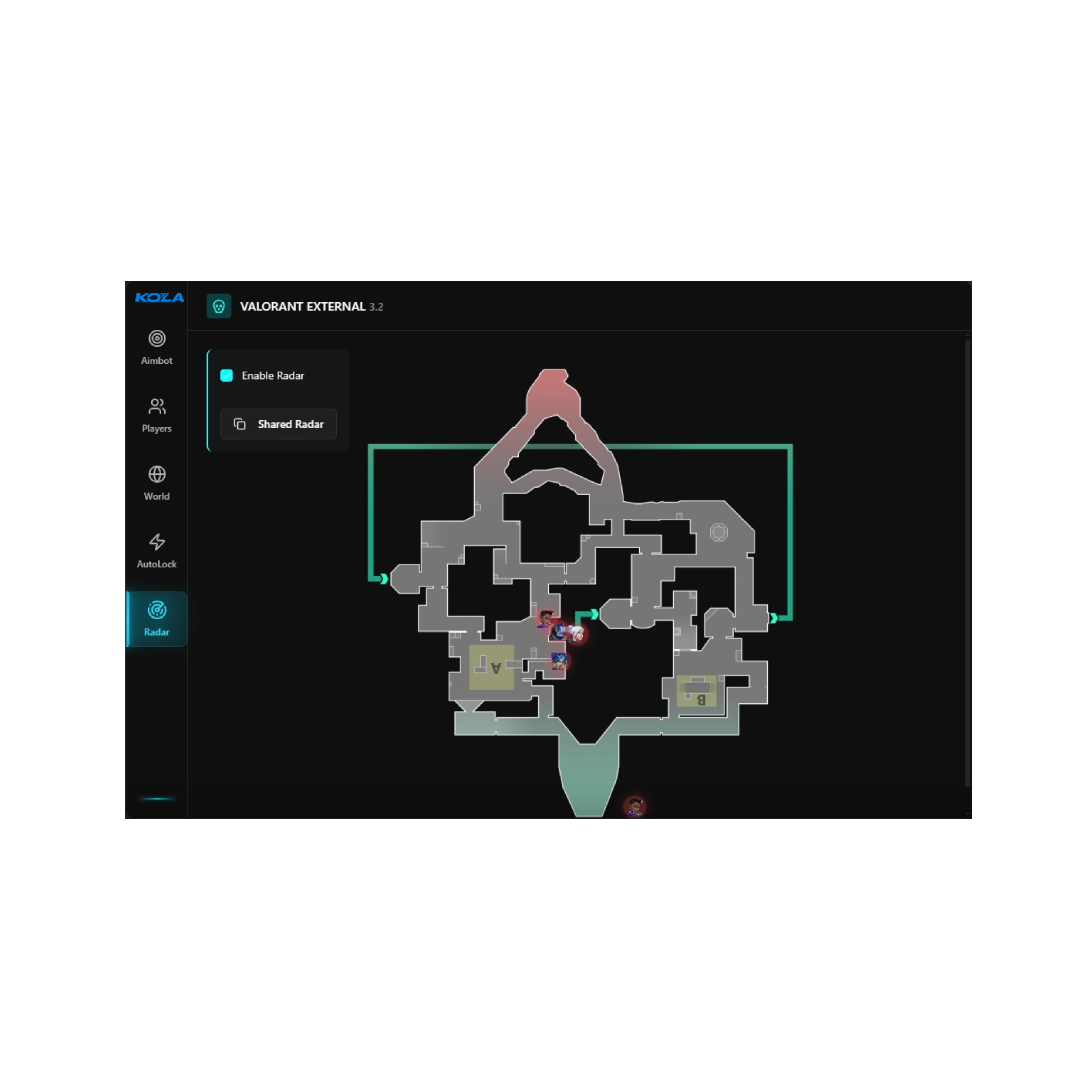Open the AutoLock lightning bolt section

pos(157,550)
